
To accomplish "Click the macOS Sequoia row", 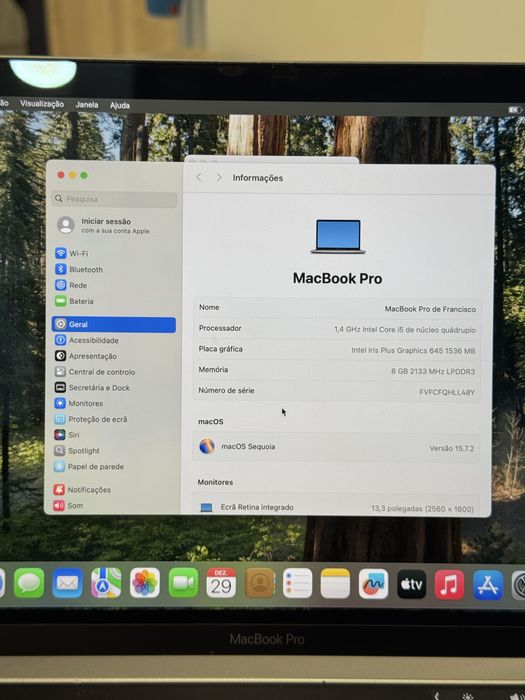I will [x=336, y=447].
